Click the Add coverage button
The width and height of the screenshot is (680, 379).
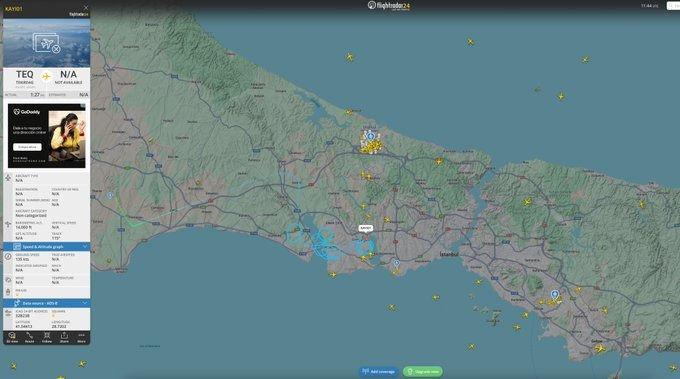379,372
